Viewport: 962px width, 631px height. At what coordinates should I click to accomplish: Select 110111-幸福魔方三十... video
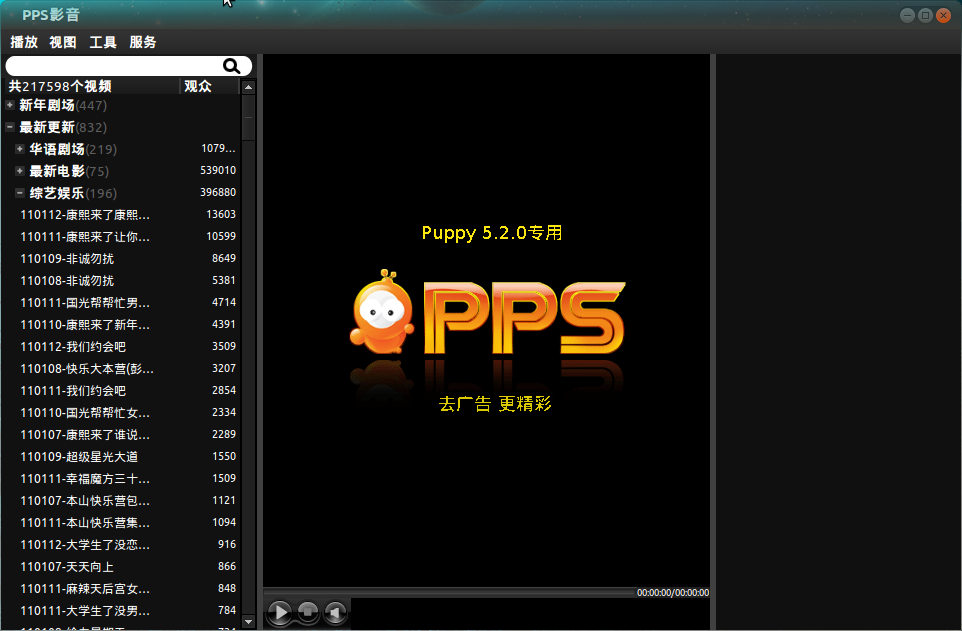pyautogui.click(x=85, y=479)
